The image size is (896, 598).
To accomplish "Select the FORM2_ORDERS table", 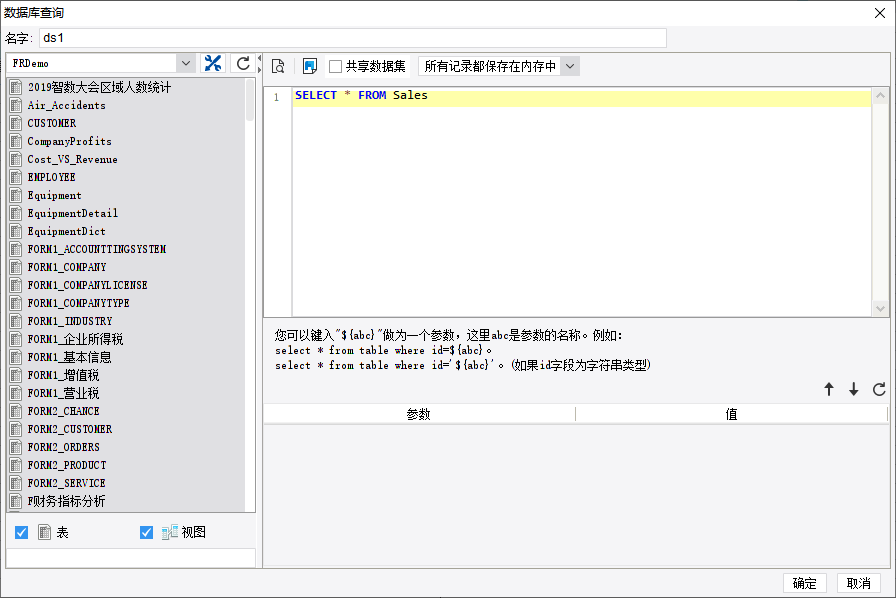I will [63, 447].
